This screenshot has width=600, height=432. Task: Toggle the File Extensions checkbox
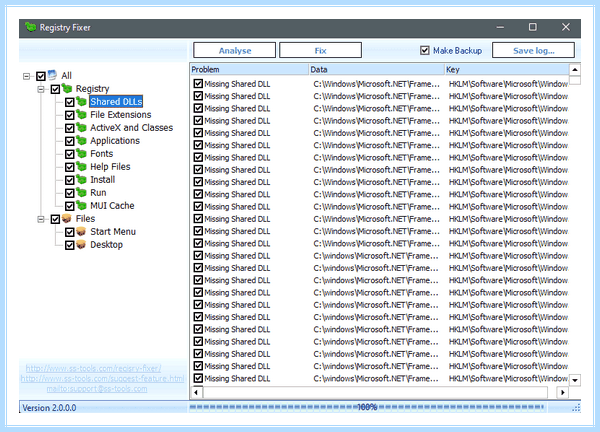(69, 115)
